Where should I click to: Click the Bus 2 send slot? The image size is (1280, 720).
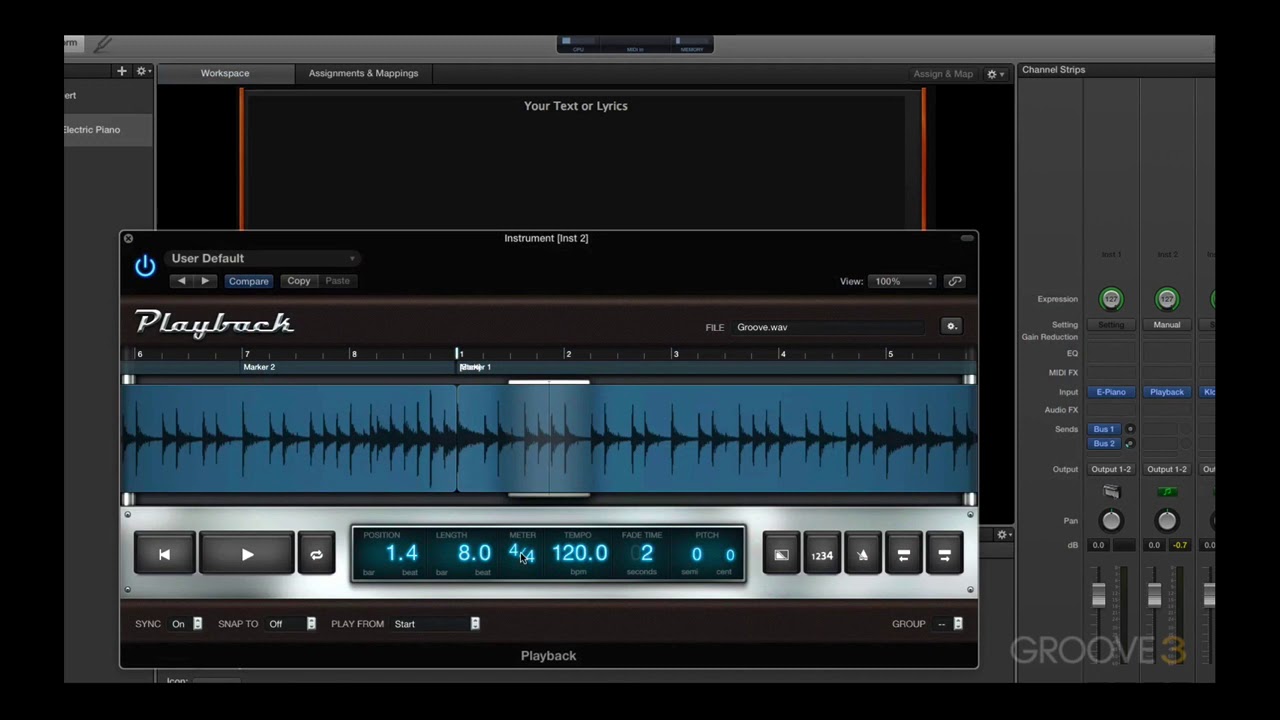tap(1104, 443)
